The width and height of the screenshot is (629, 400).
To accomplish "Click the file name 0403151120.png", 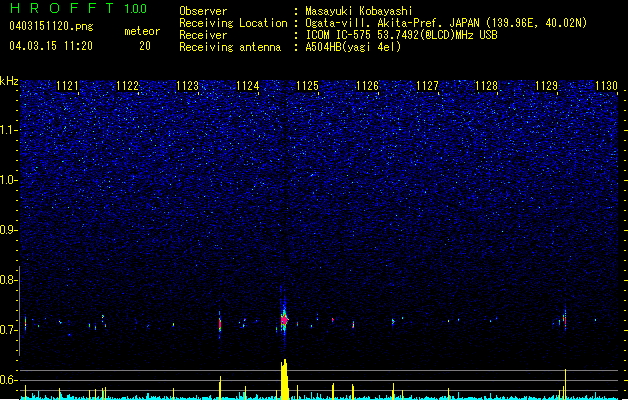I will (x=51, y=26).
